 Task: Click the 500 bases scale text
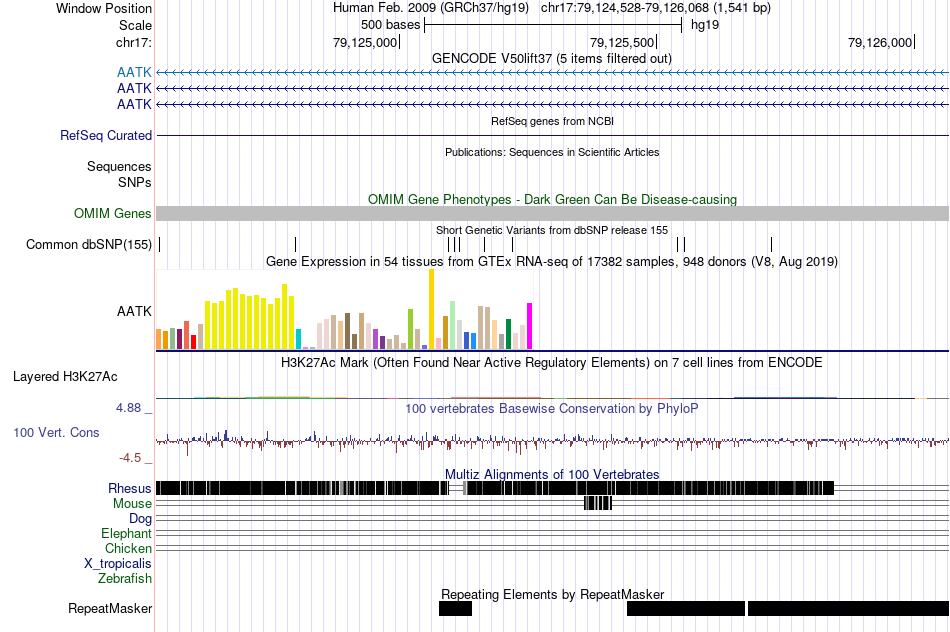[x=390, y=25]
